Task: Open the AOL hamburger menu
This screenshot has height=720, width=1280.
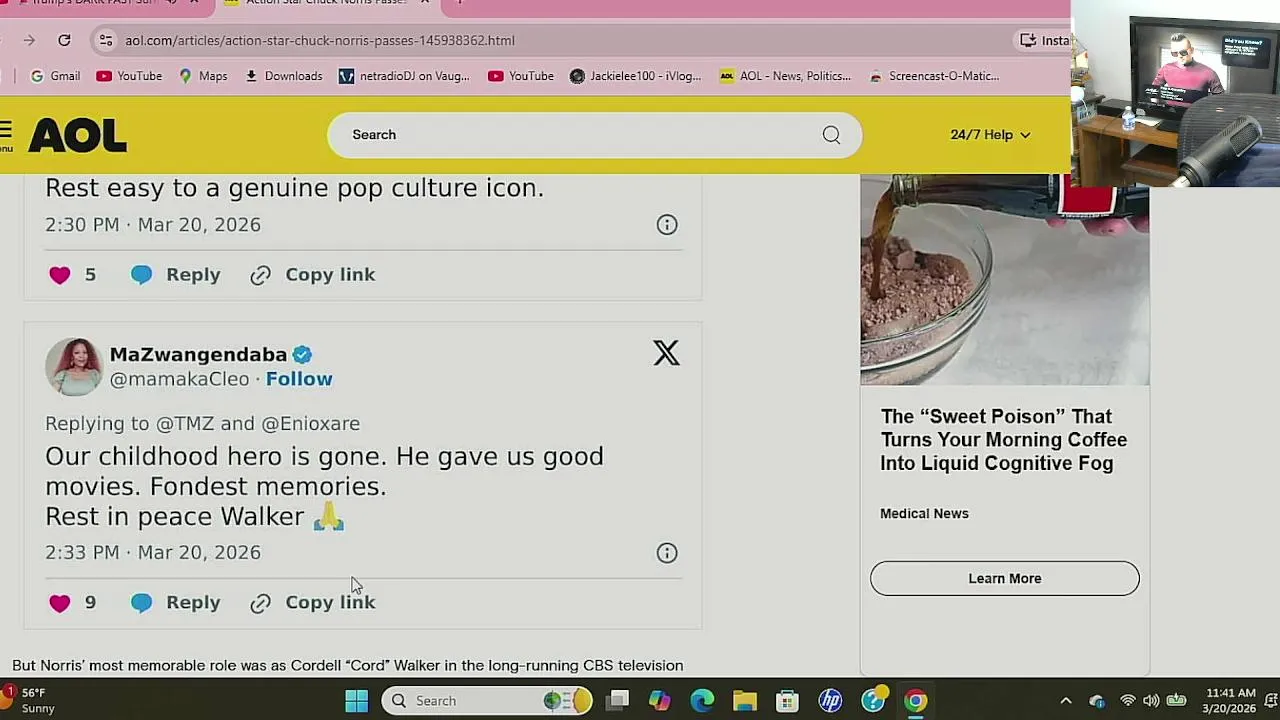Action: pos(6,134)
